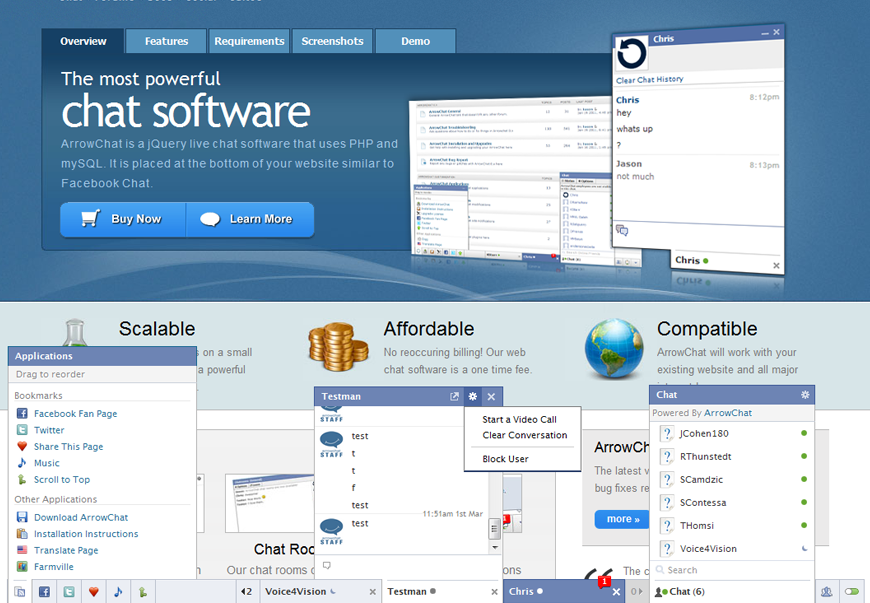Open the Demo tab
This screenshot has height=603, width=870.
coord(416,41)
